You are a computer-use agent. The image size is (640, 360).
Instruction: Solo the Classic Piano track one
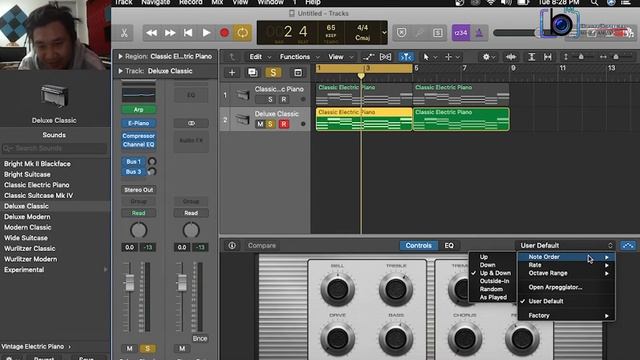click(x=270, y=99)
